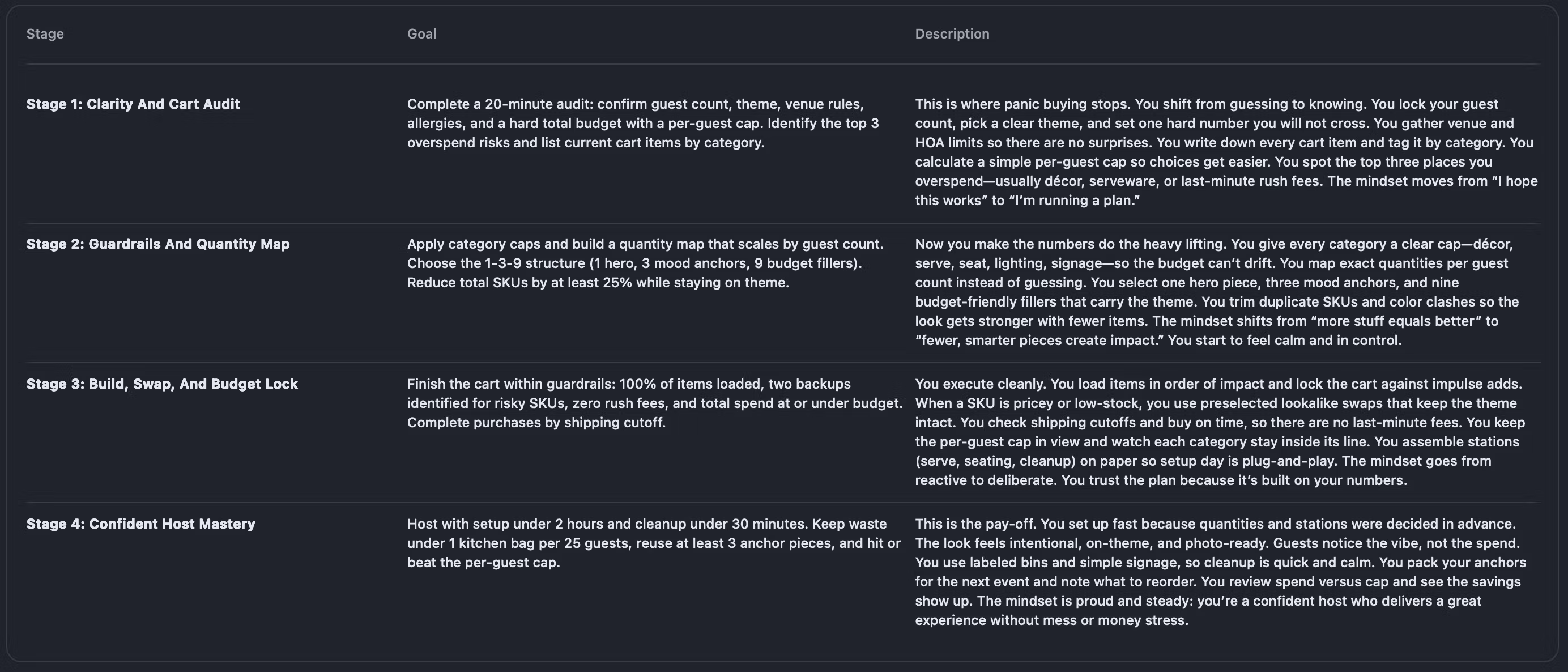Select the Stage 1: Clarity And Cart Audit title
This screenshot has height=672, width=1568.
(x=133, y=104)
